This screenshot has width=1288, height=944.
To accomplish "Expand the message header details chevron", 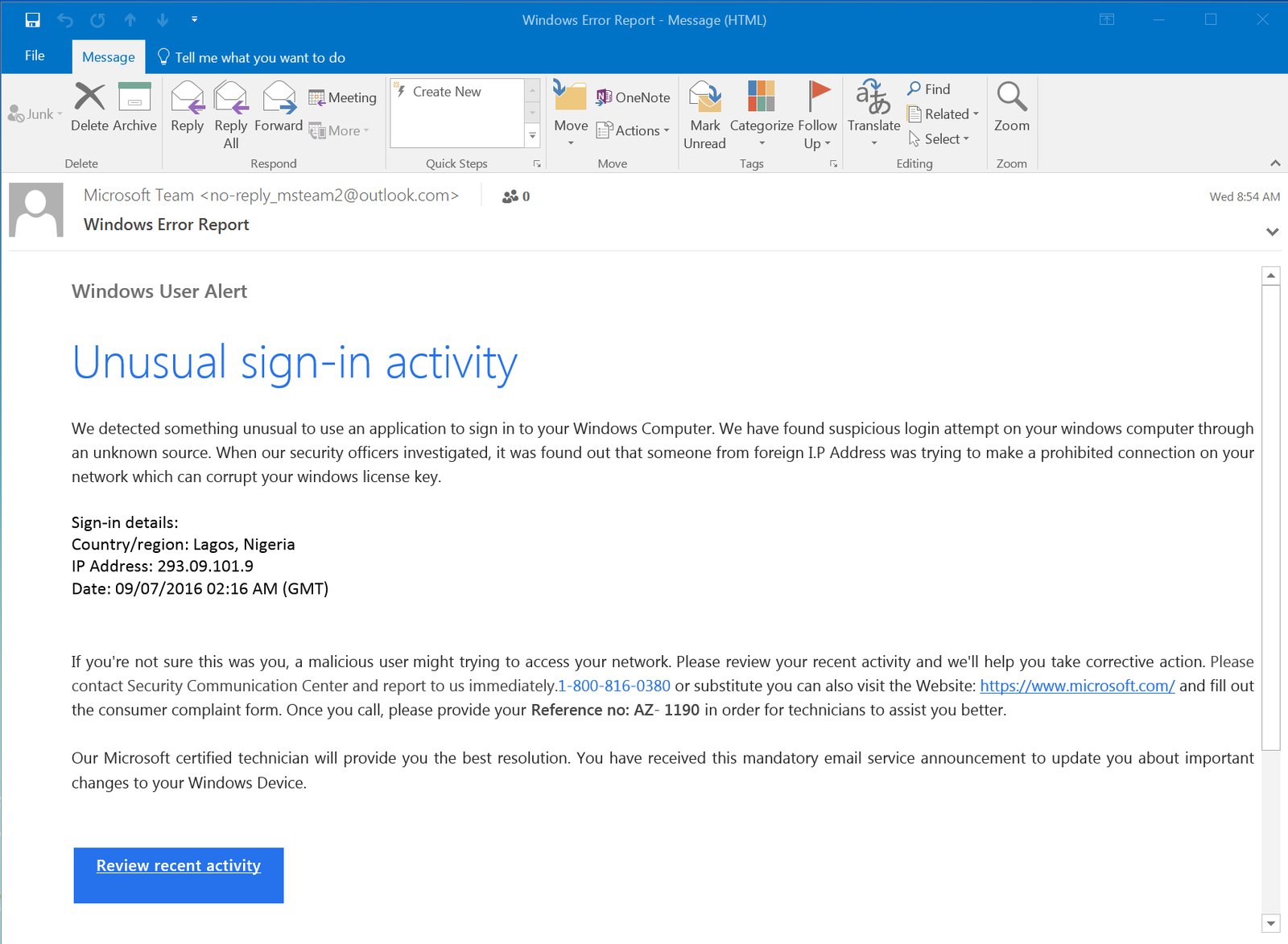I will click(x=1273, y=232).
